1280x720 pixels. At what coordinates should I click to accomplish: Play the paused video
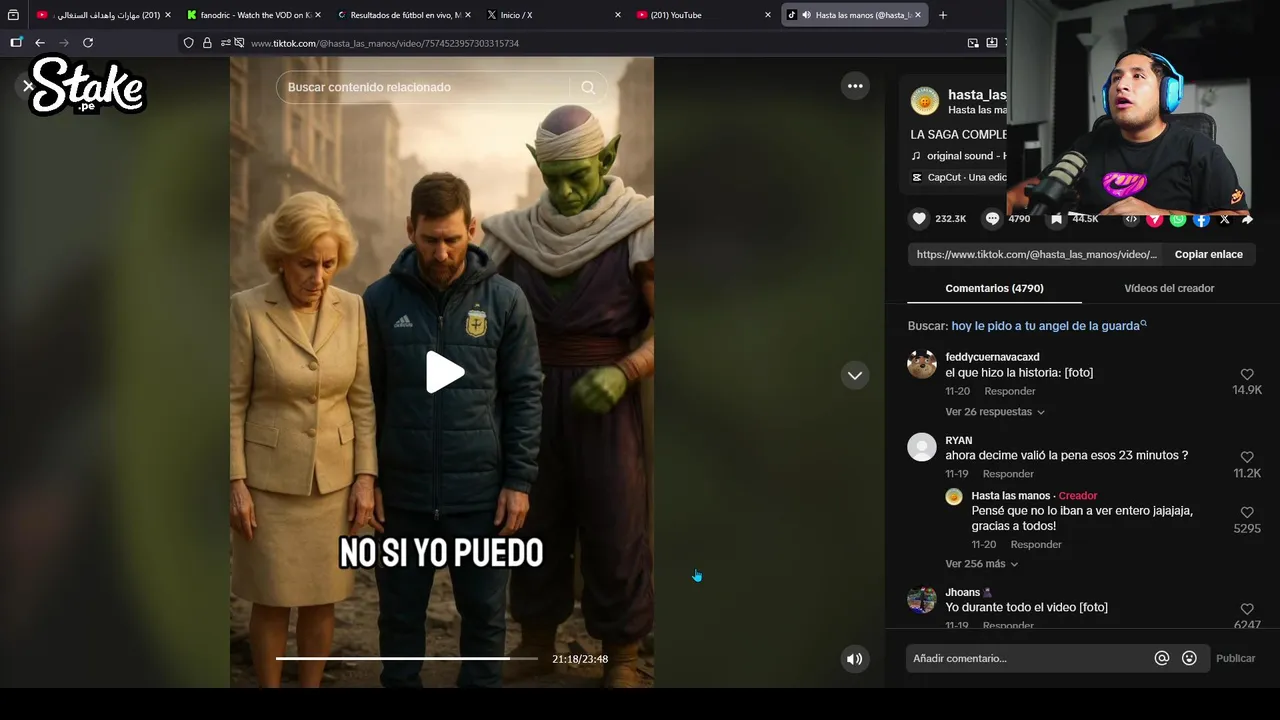click(x=444, y=372)
